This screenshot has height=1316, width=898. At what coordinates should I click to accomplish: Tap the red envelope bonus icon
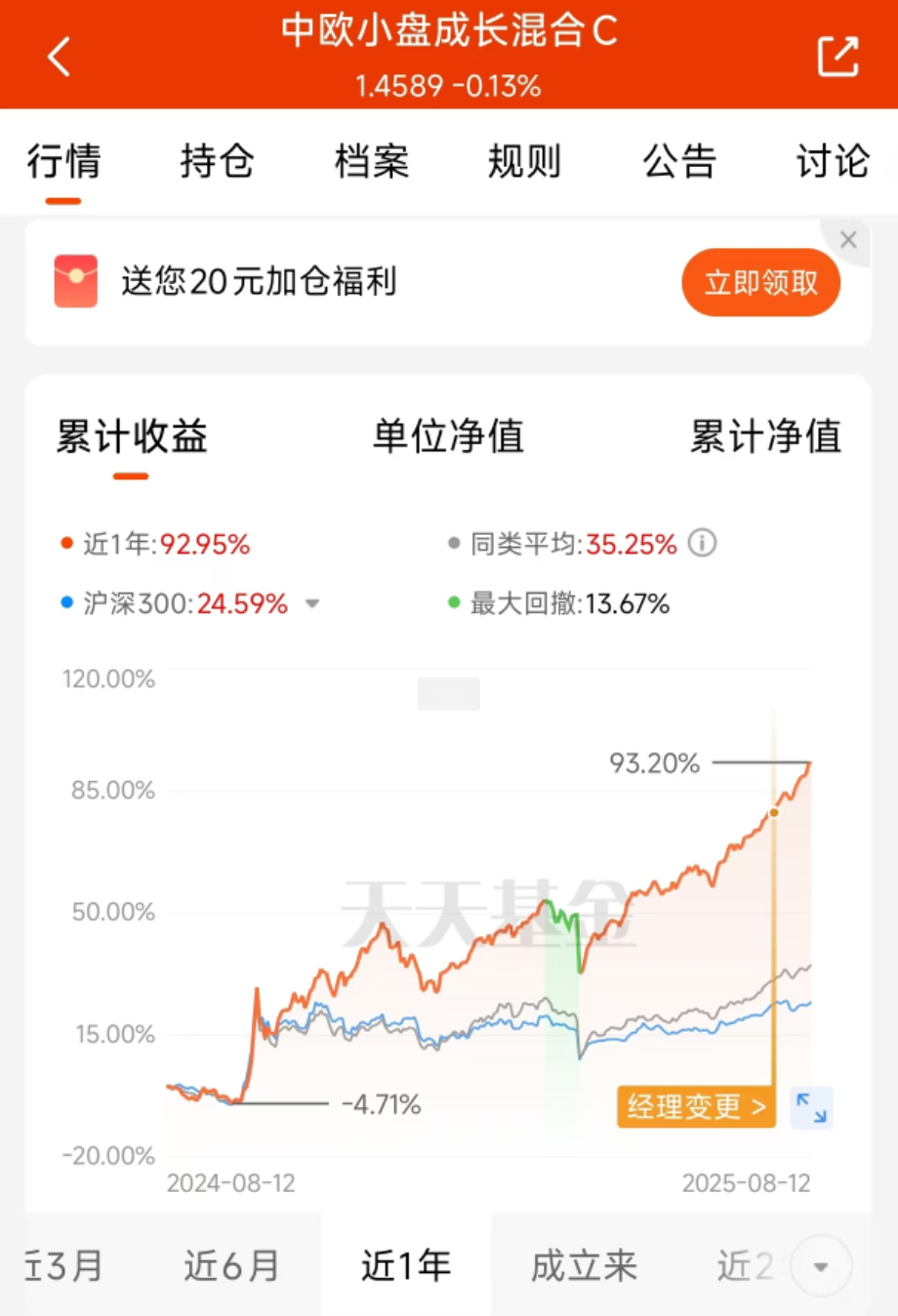[75, 281]
